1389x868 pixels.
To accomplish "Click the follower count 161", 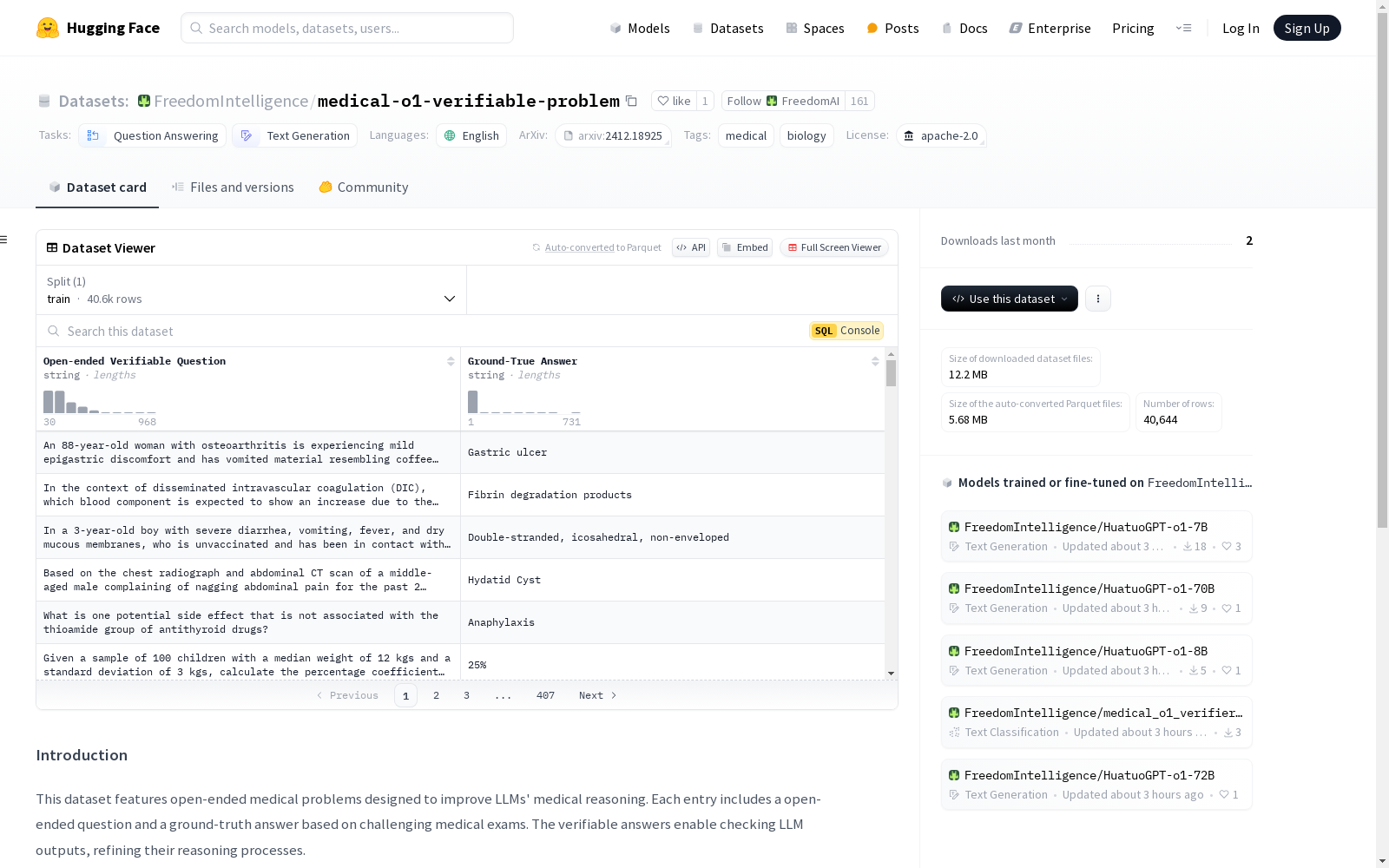I will 859,101.
